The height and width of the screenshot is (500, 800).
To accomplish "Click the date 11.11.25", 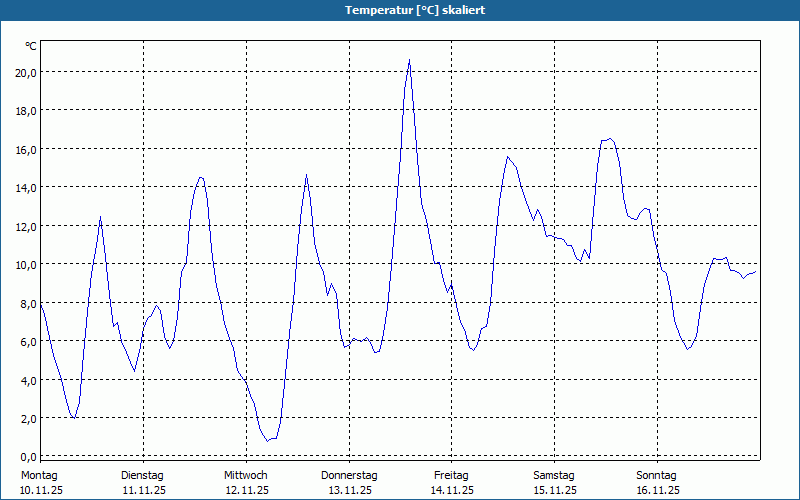I will 144,490.
